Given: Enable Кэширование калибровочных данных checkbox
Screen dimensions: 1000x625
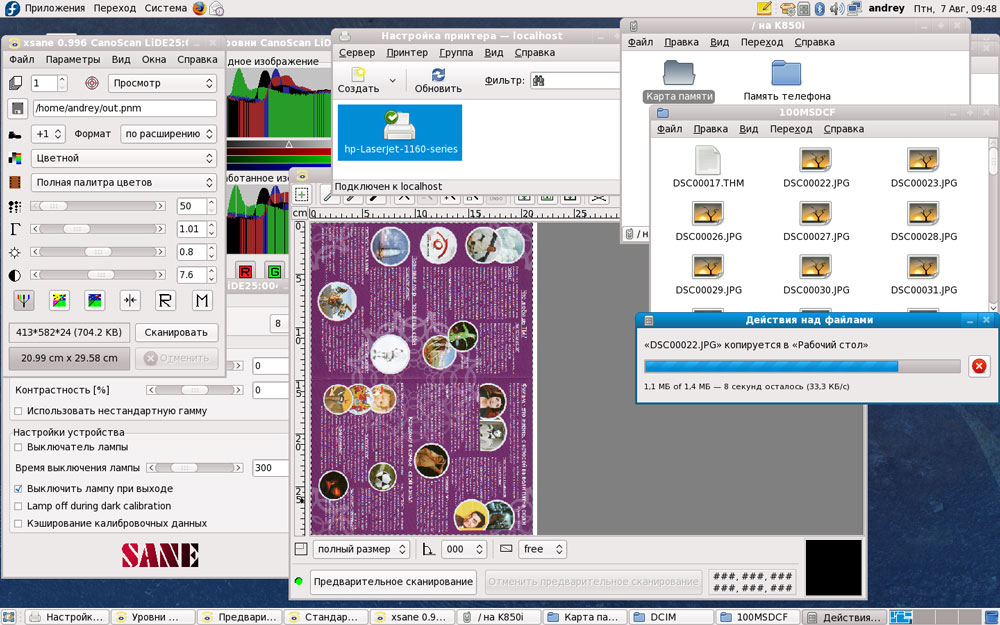Looking at the screenshot, I should tap(18, 524).
